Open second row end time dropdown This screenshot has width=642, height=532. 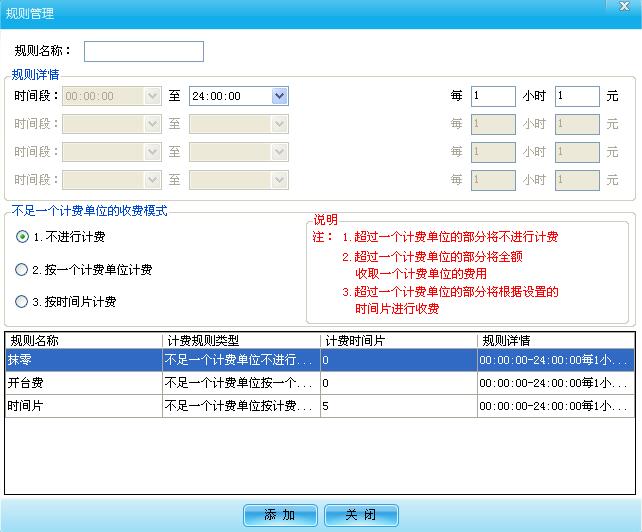pyautogui.click(x=279, y=124)
